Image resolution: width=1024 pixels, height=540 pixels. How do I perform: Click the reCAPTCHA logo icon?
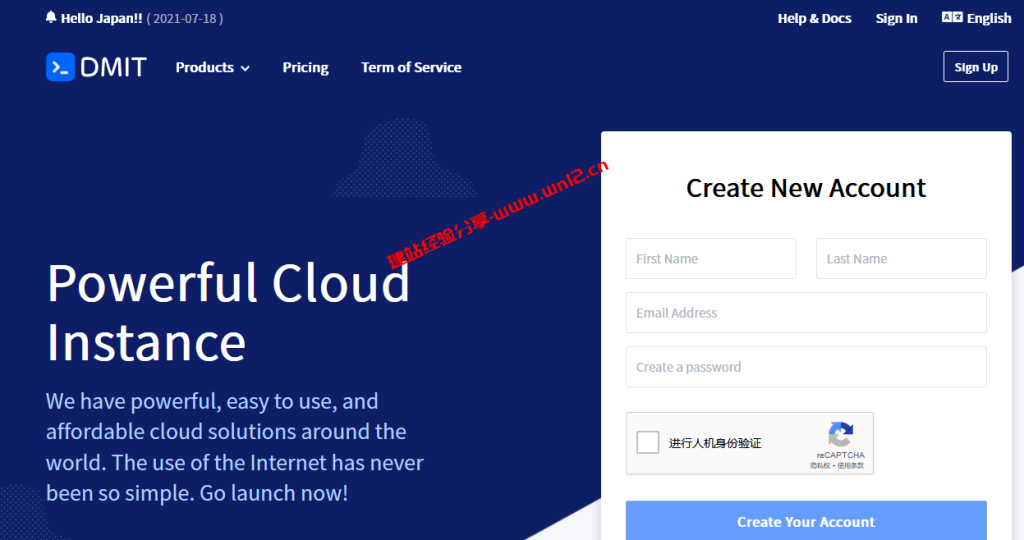pos(840,434)
